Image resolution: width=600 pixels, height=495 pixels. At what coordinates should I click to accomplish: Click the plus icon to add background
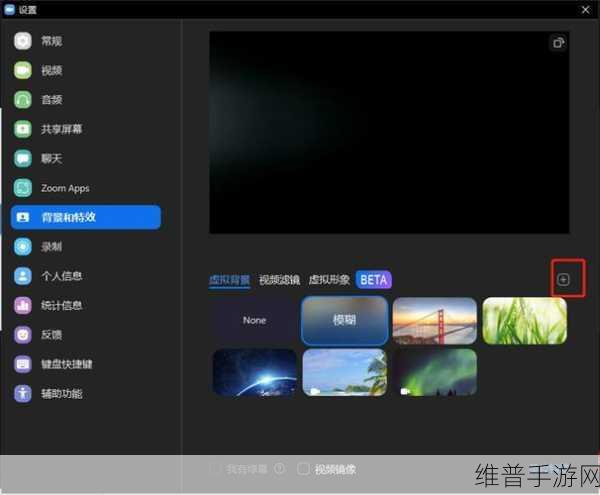[563, 280]
